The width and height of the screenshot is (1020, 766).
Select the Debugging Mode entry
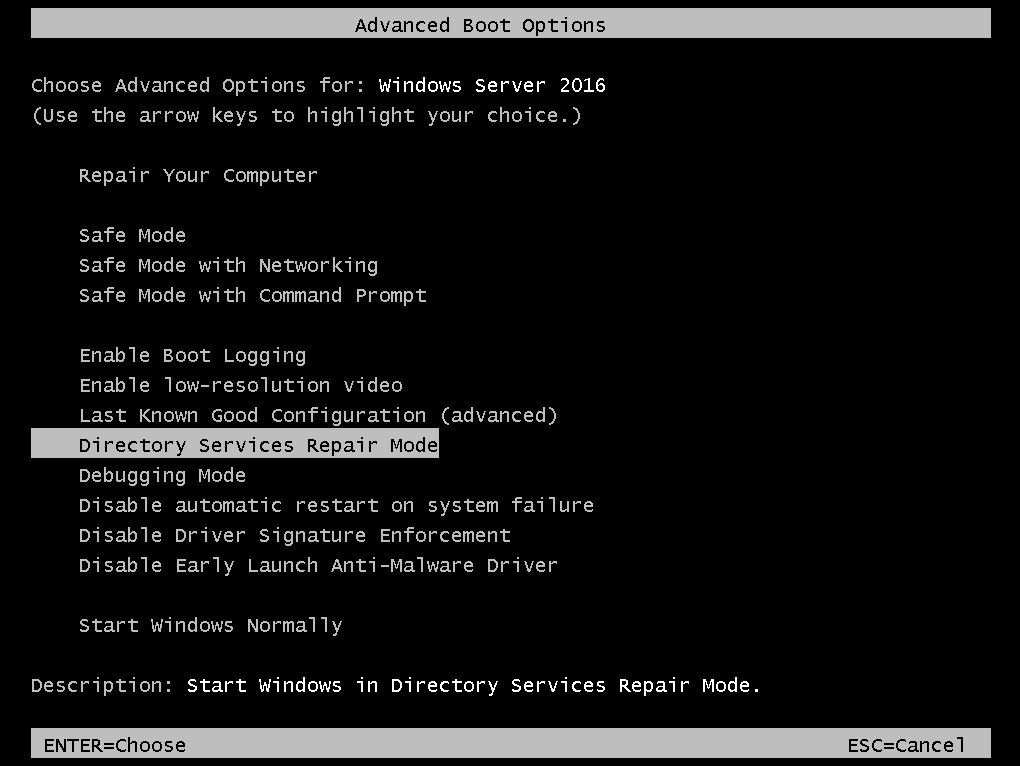click(x=162, y=476)
